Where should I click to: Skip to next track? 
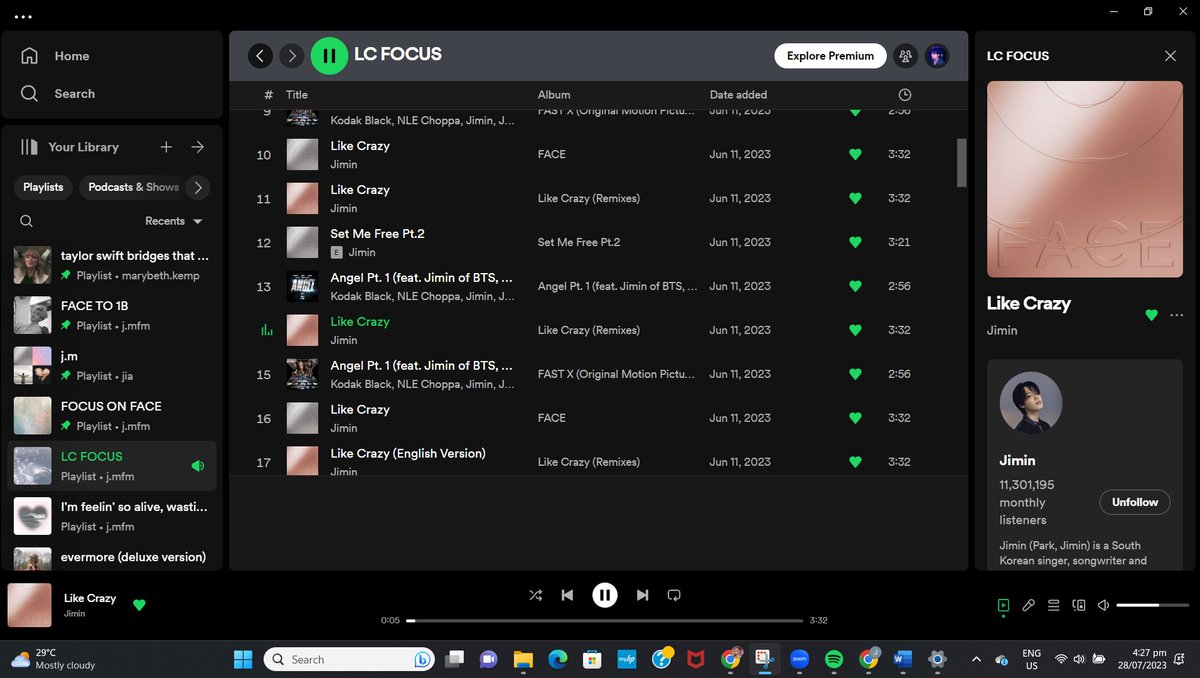pyautogui.click(x=642, y=595)
